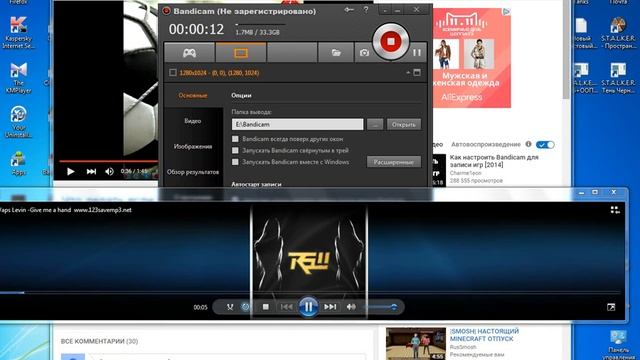Switch media player to library view
This screenshot has width=640, height=360.
tap(615, 210)
